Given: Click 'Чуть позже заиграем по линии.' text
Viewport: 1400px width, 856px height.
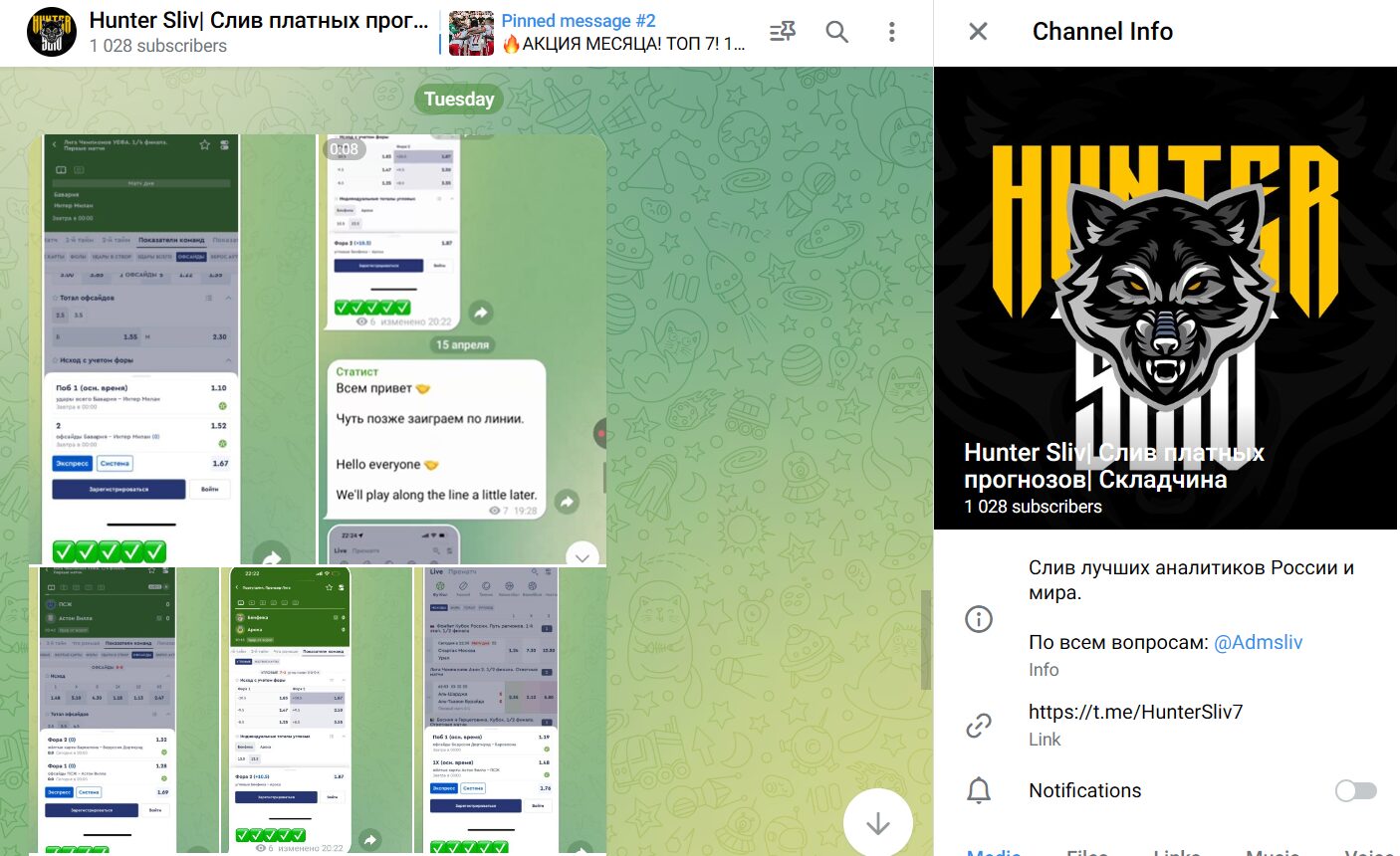Looking at the screenshot, I should (429, 419).
